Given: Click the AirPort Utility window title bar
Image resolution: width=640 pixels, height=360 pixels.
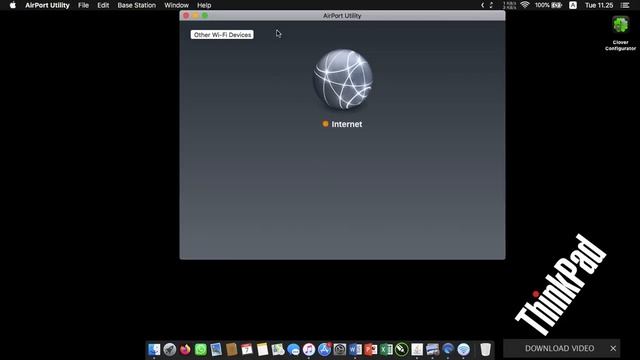Looking at the screenshot, I should tap(342, 16).
